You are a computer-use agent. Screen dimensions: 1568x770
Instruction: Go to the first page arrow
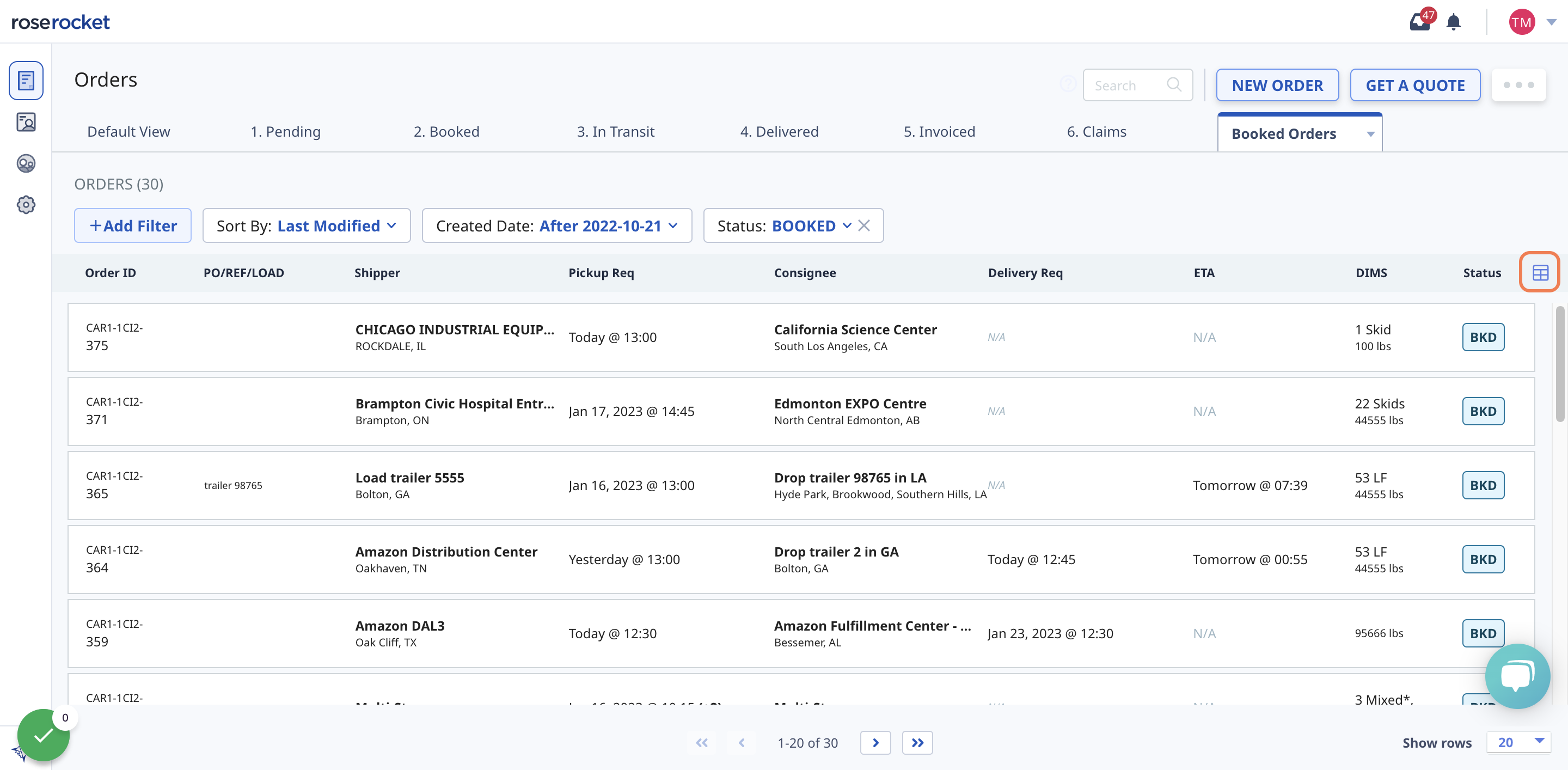point(702,743)
